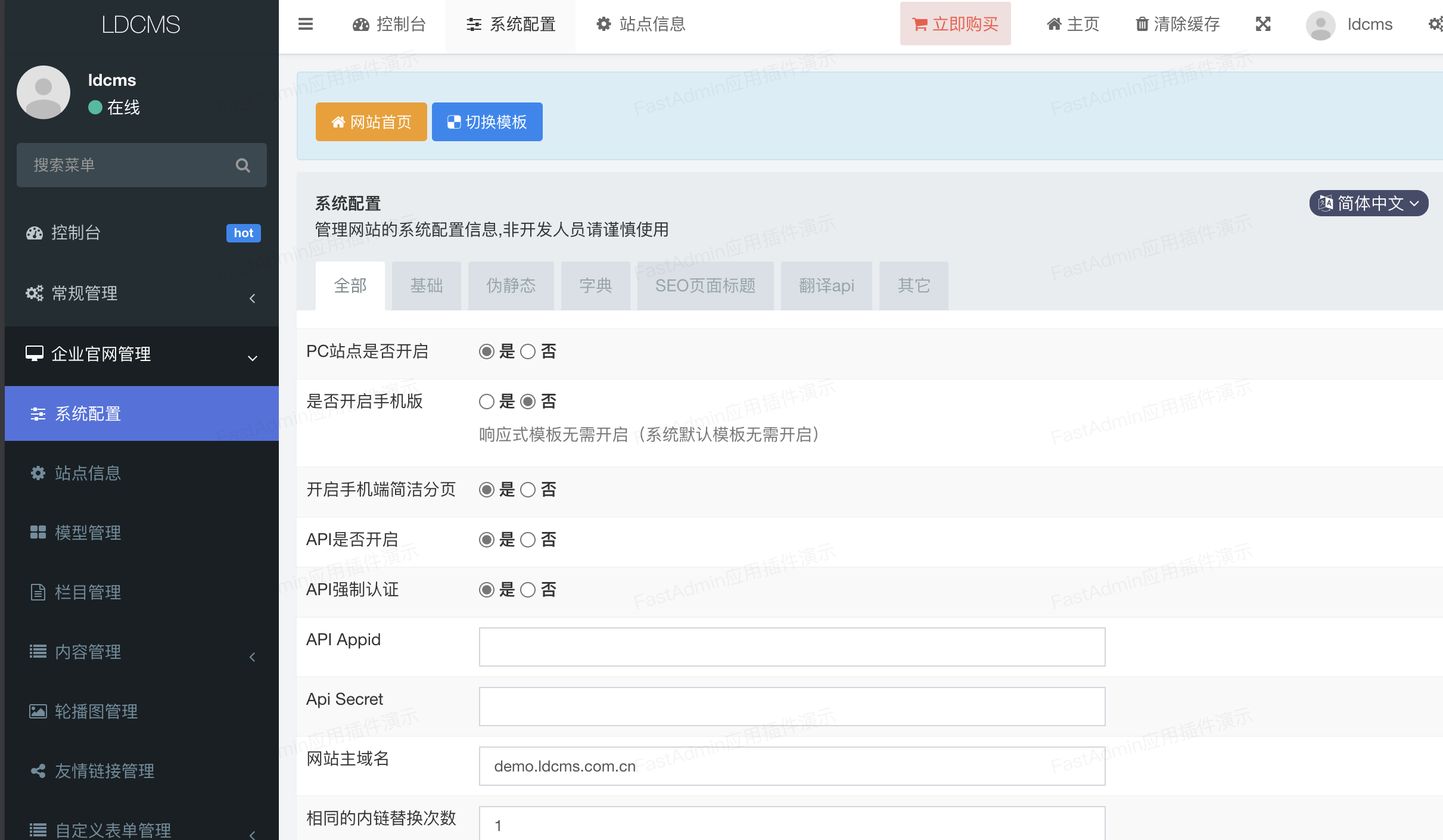
Task: Click the 立即购买 purchase button
Action: [x=955, y=24]
